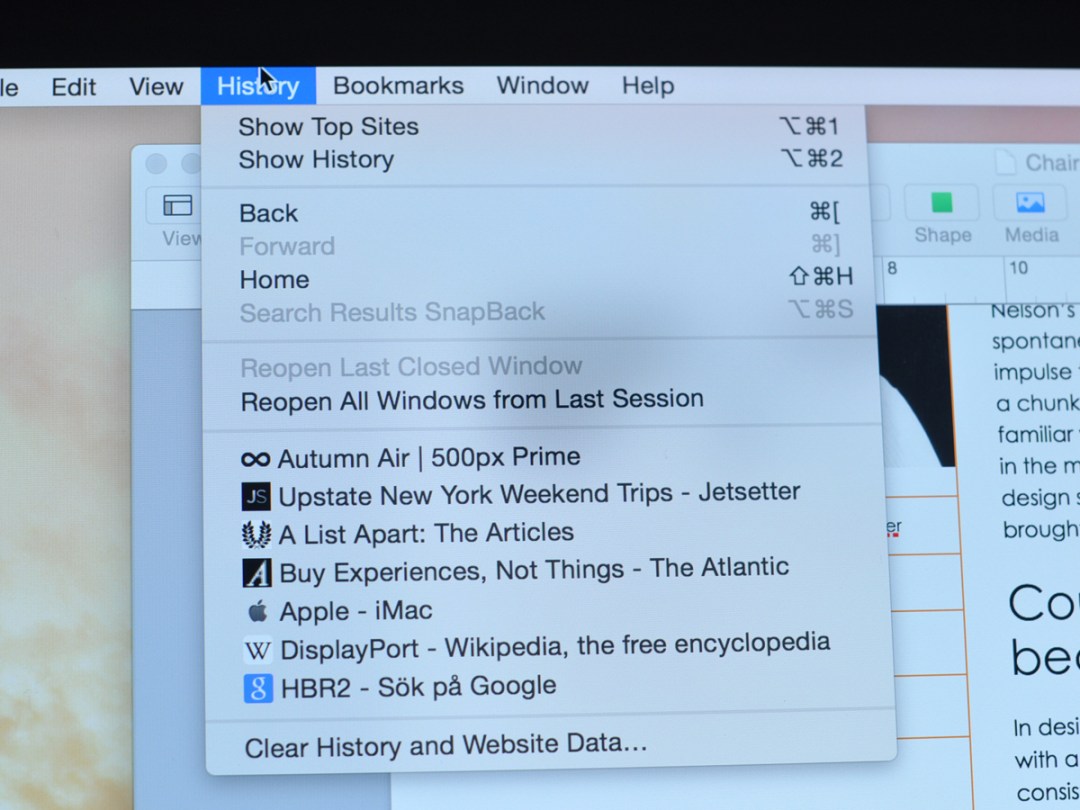1080x810 pixels.
Task: Click the Google g favicon
Action: 258,689
